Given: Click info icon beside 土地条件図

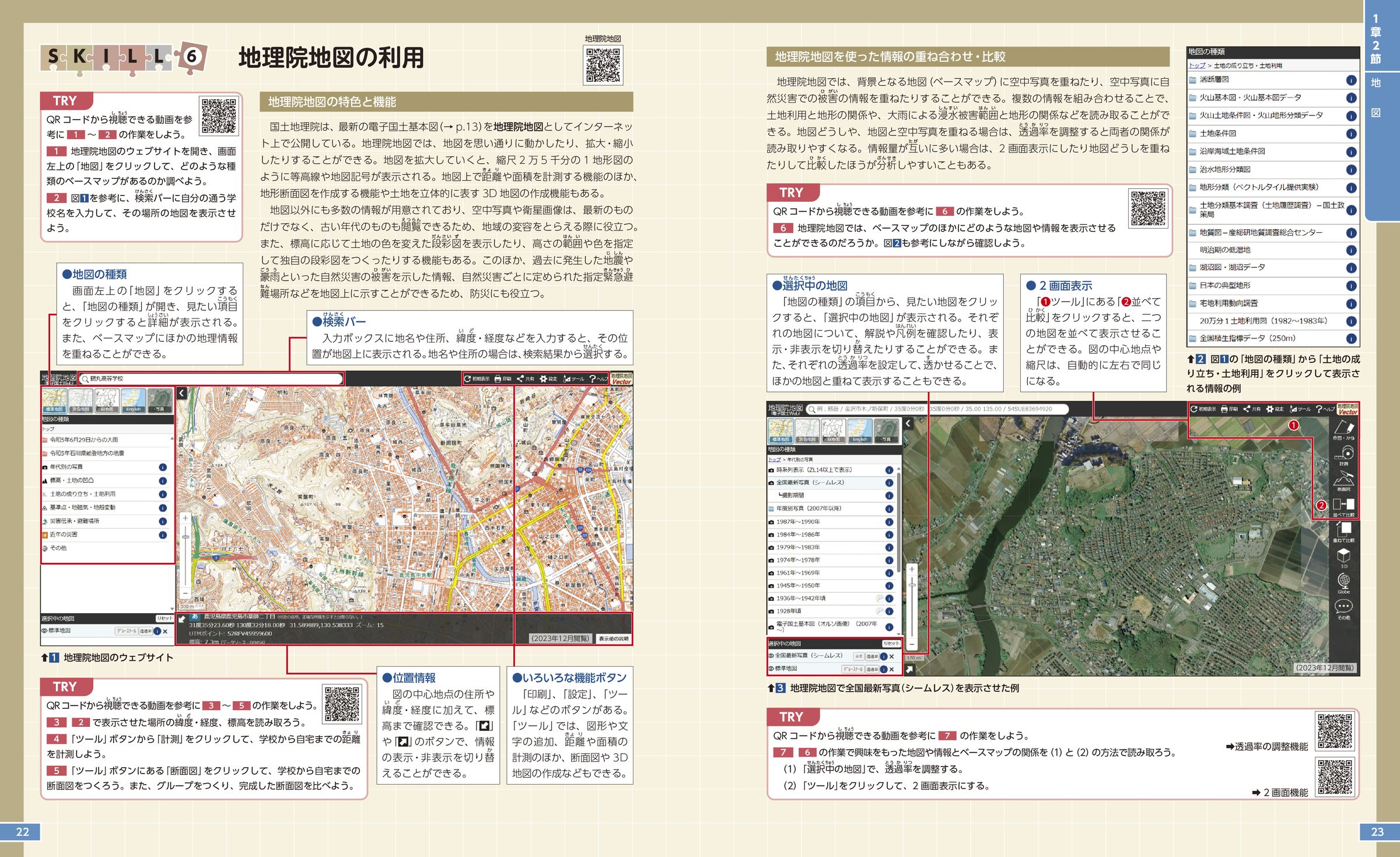Looking at the screenshot, I should pyautogui.click(x=1351, y=134).
